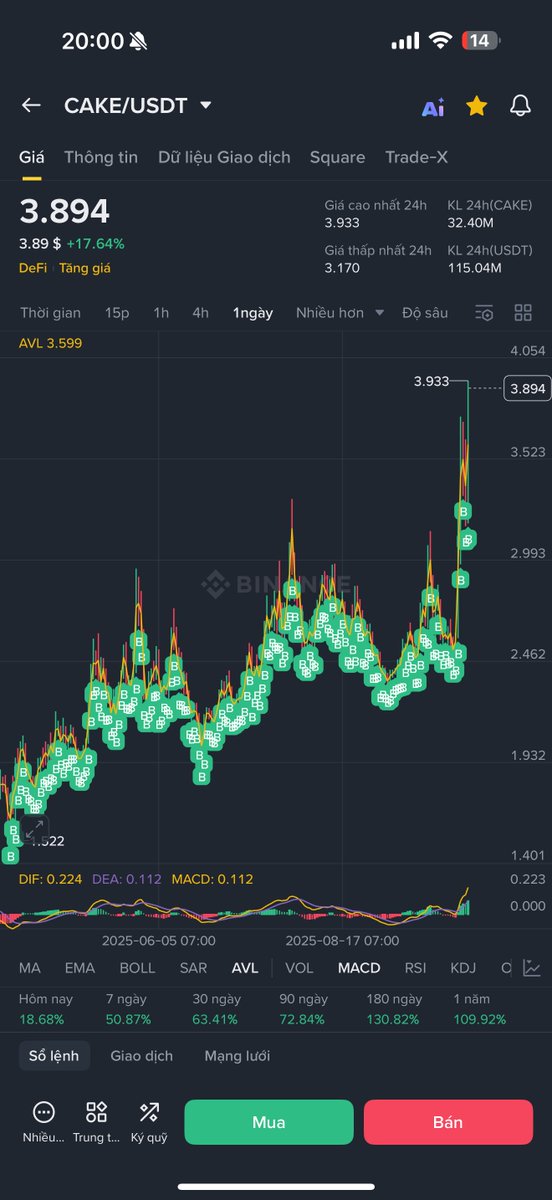Tap the big price 3.894 heading
The width and height of the screenshot is (552, 1200).
pyautogui.click(x=65, y=211)
